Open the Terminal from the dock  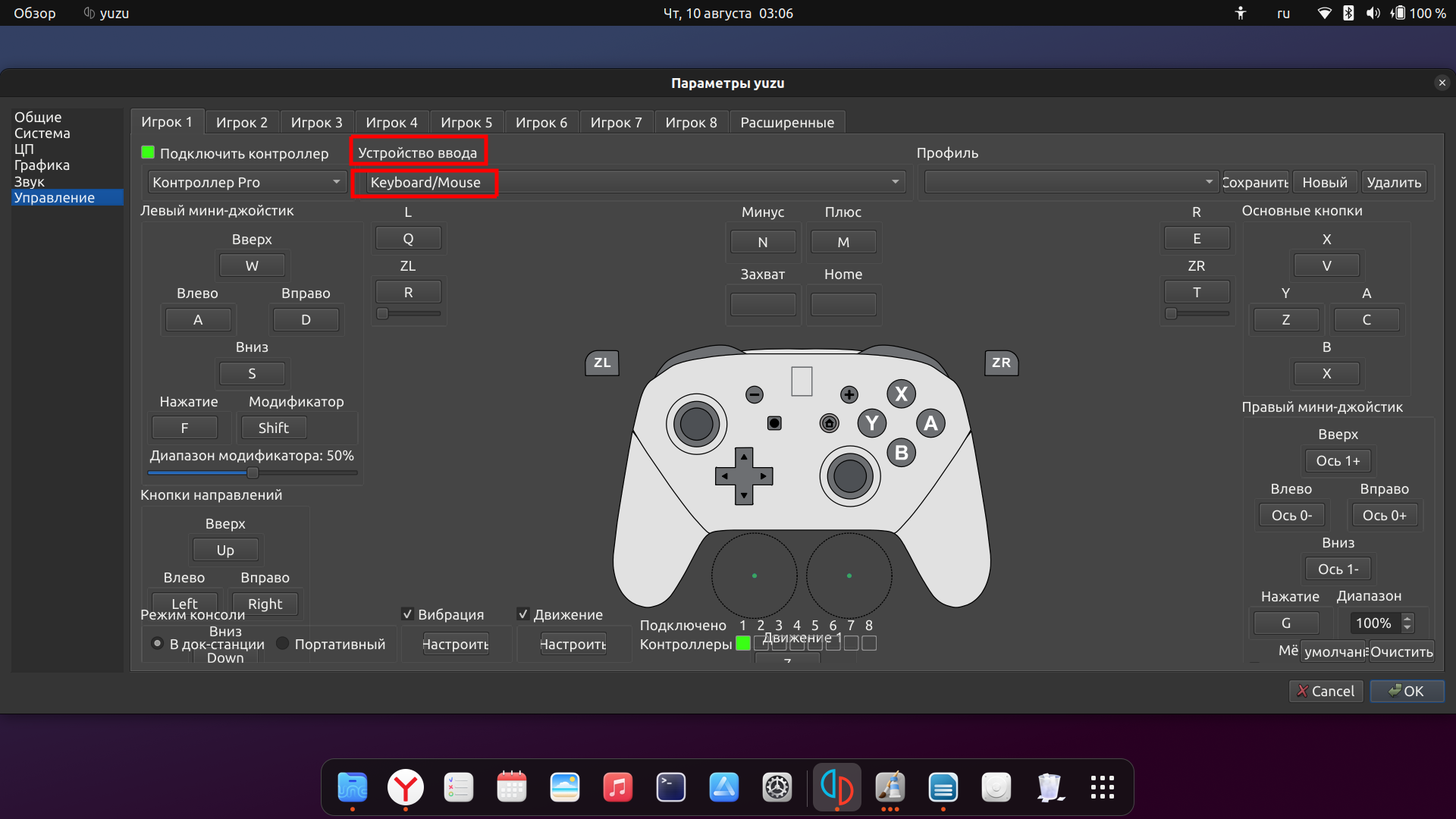tap(671, 787)
